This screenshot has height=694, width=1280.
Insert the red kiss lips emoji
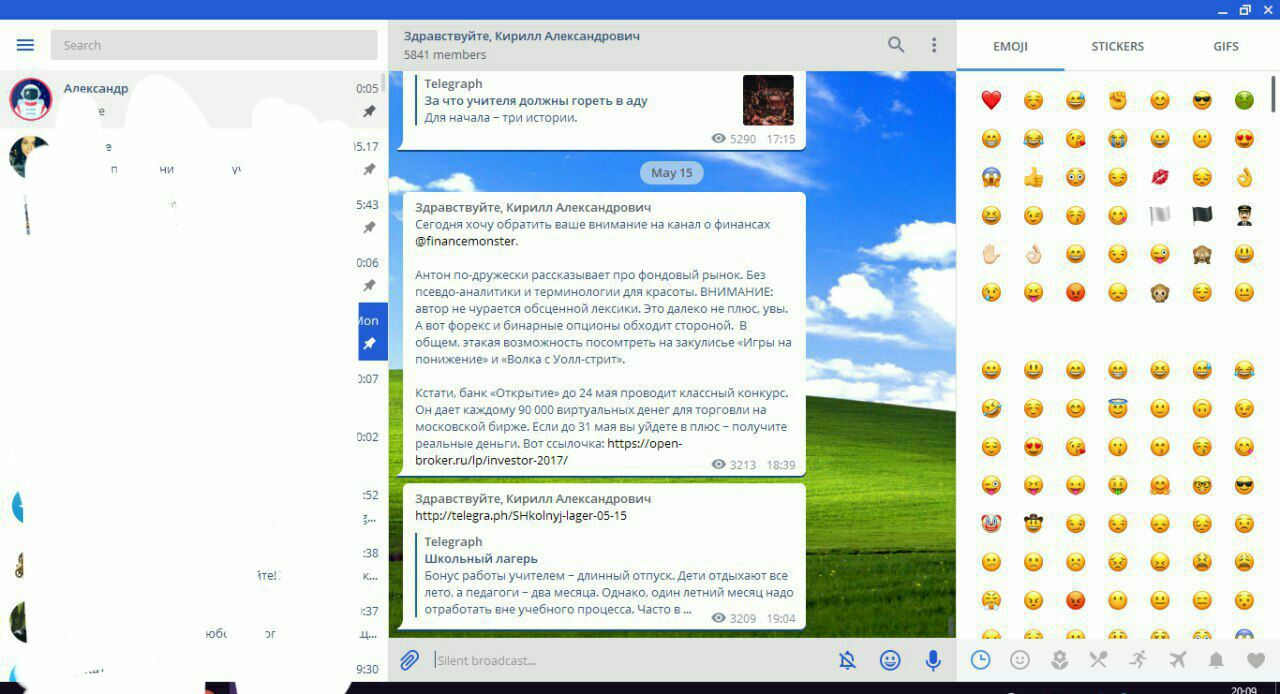(x=1160, y=177)
